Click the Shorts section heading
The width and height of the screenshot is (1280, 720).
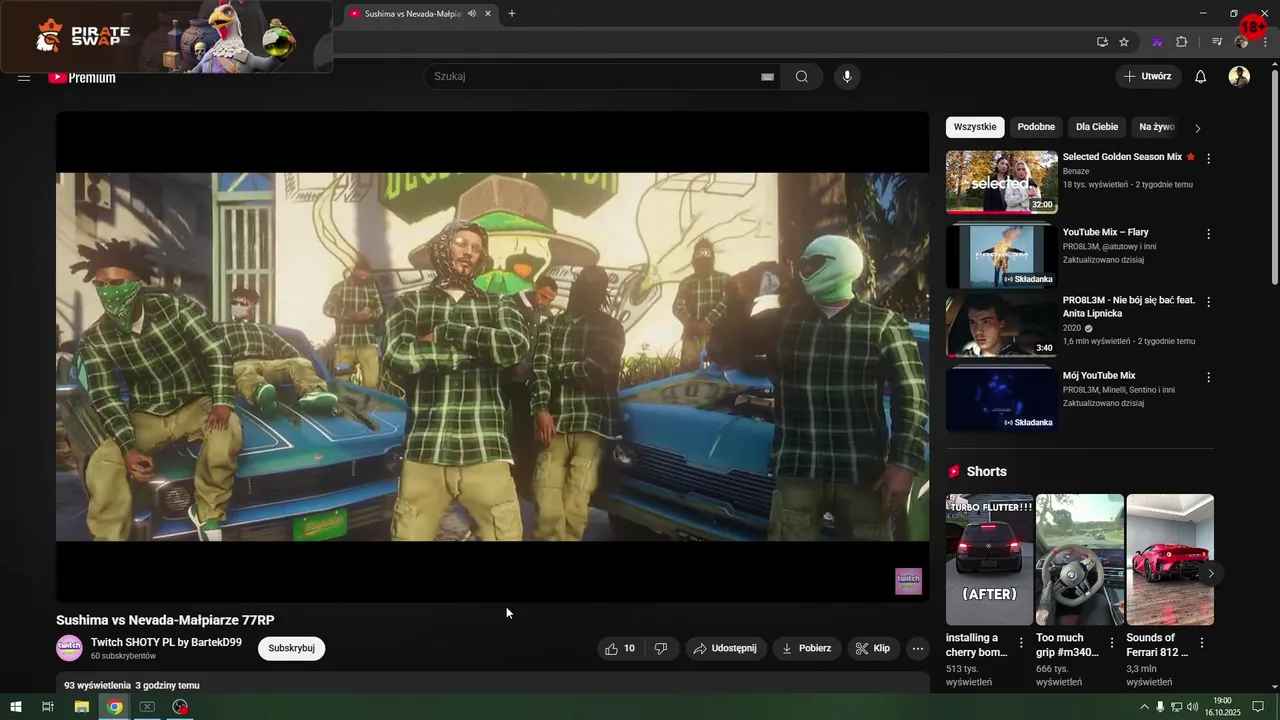[x=986, y=471]
